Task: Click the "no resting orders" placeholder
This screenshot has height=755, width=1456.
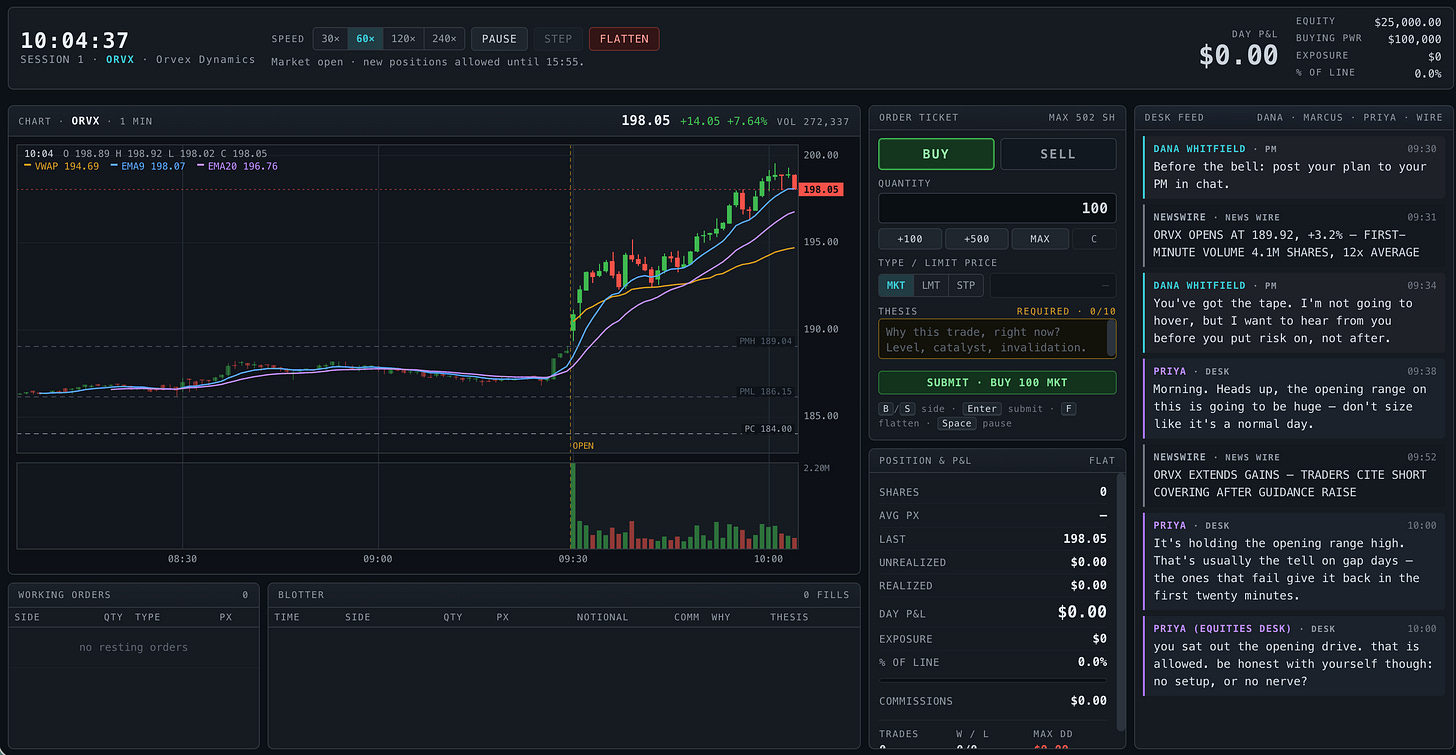Action: click(133, 648)
